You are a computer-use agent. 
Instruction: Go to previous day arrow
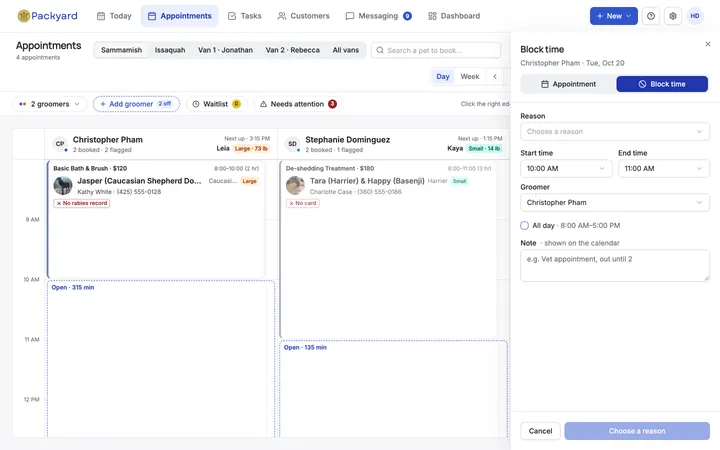click(495, 77)
